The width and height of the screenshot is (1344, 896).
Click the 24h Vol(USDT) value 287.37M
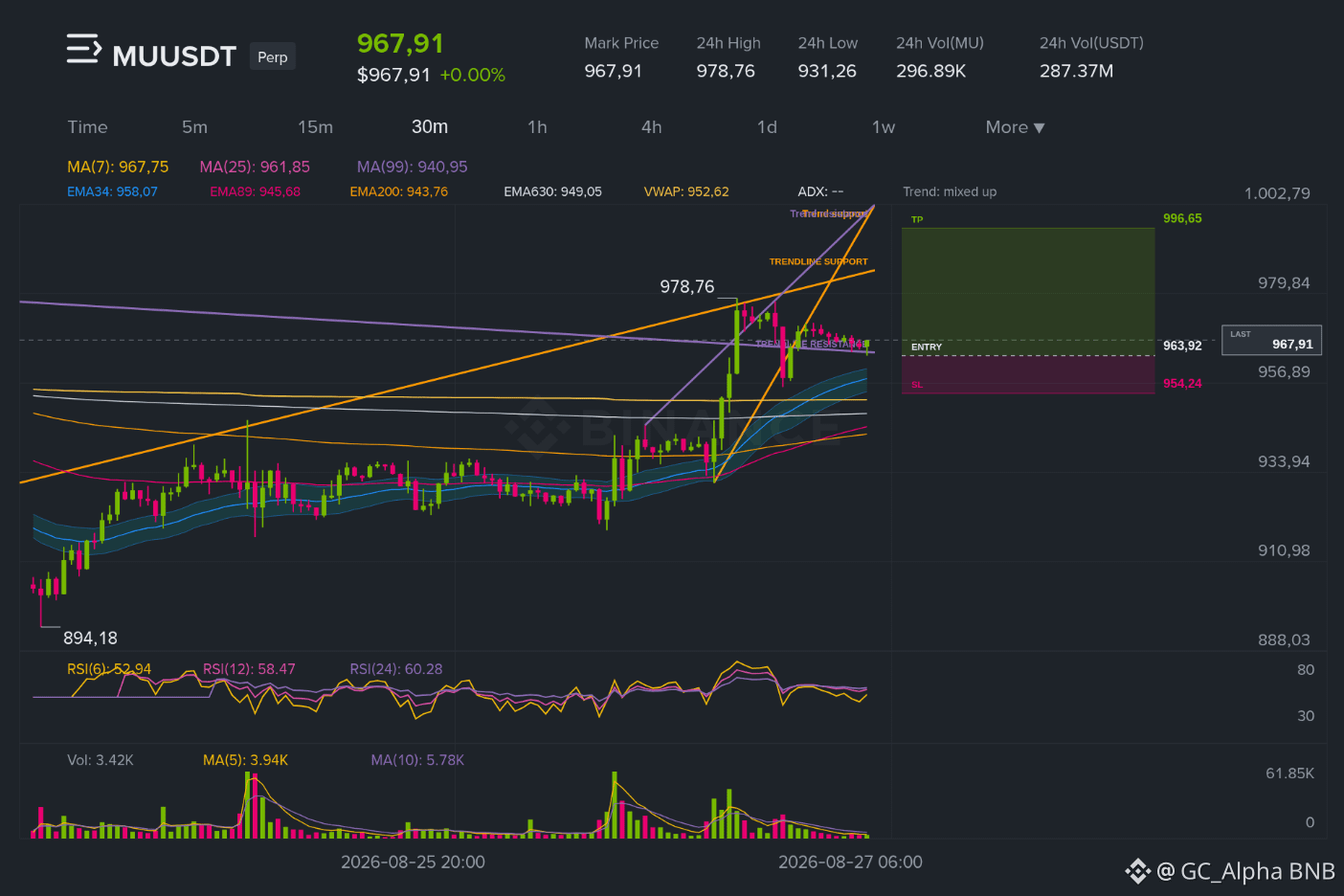[1077, 71]
